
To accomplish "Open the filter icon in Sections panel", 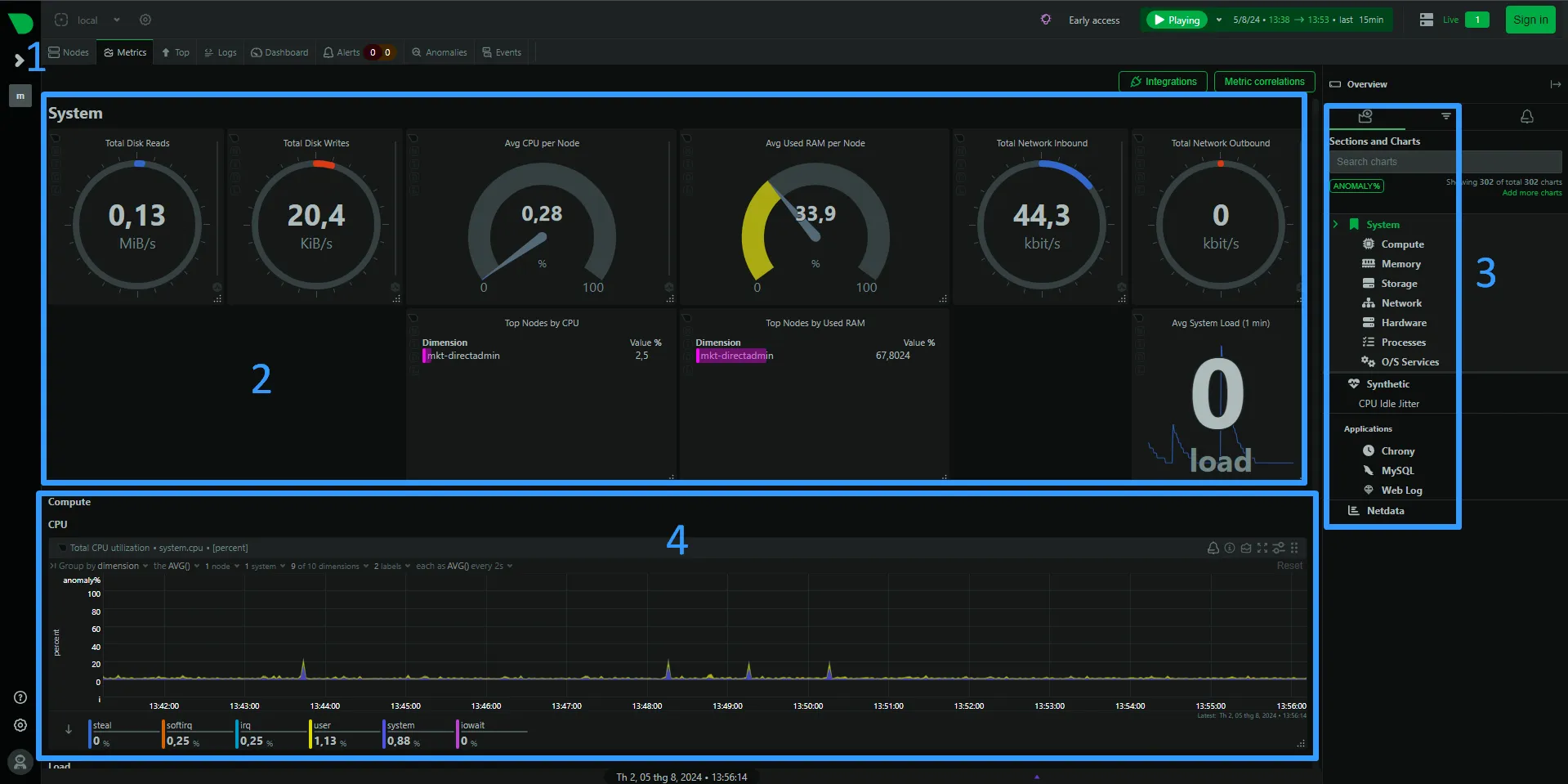I will point(1446,116).
